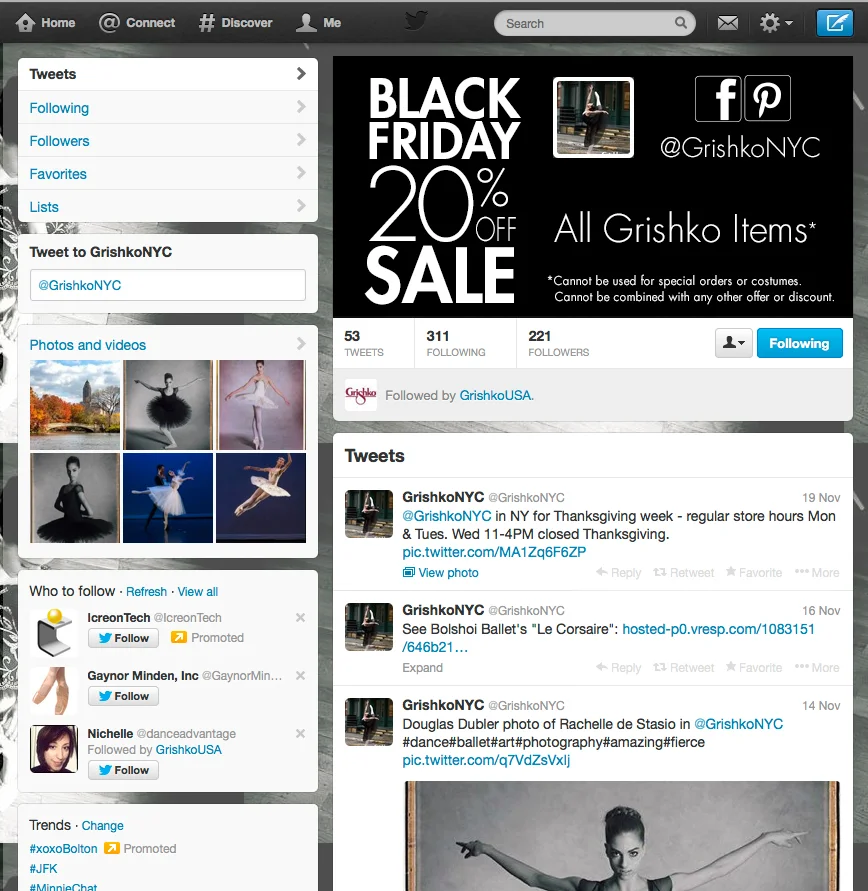Open direct messages envelope icon
Image resolution: width=868 pixels, height=891 pixels.
click(x=728, y=23)
